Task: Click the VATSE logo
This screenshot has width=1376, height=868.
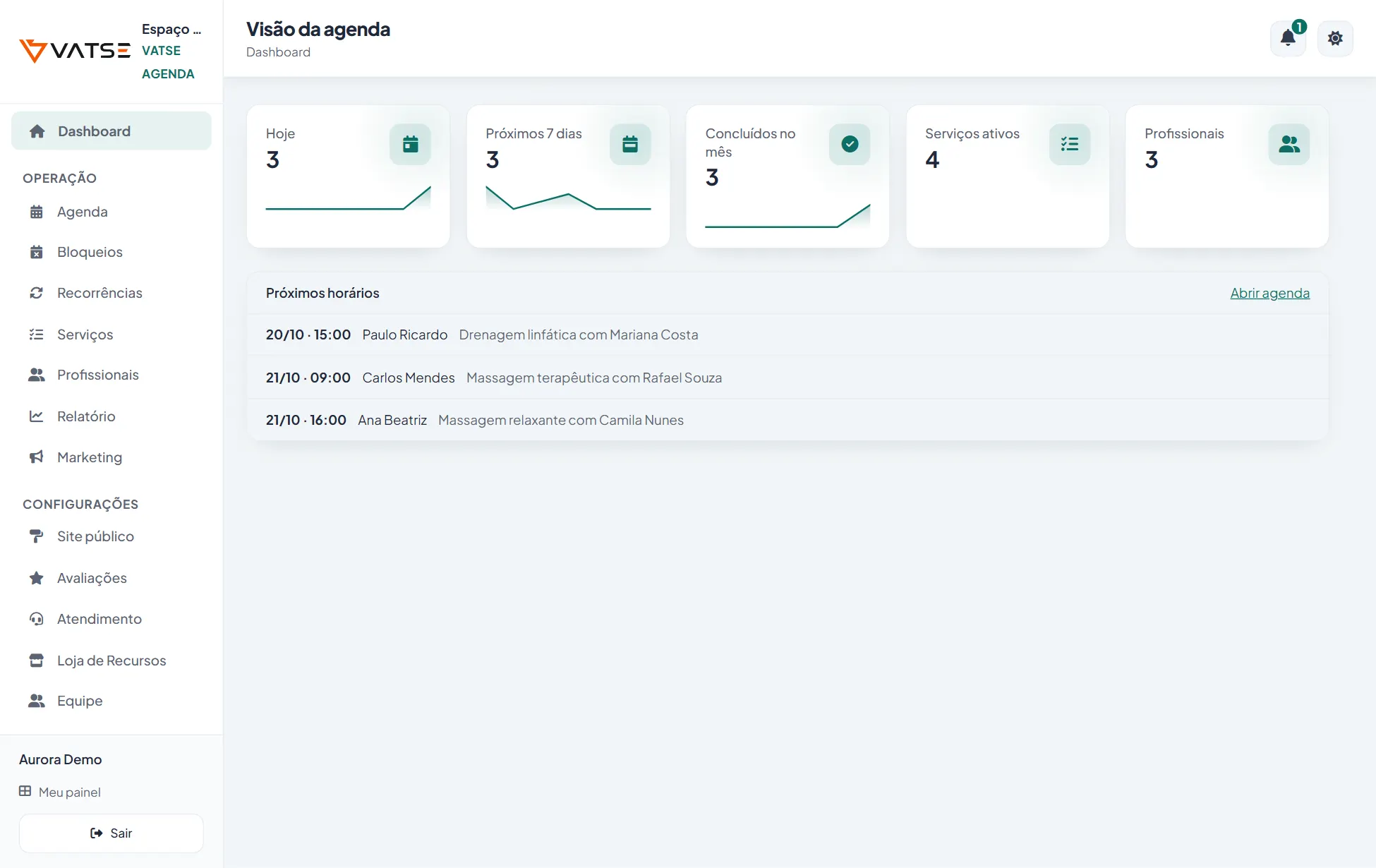Action: coord(75,51)
